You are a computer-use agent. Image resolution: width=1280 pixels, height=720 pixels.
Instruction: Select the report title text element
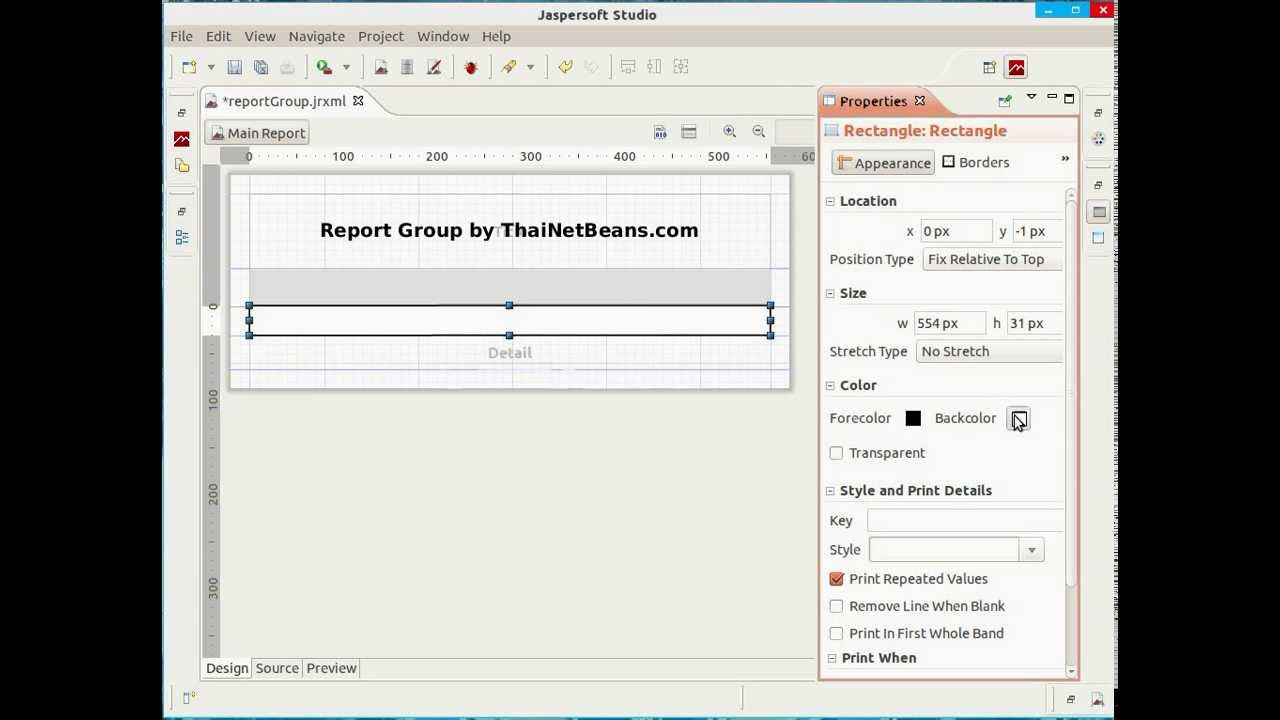click(x=509, y=230)
